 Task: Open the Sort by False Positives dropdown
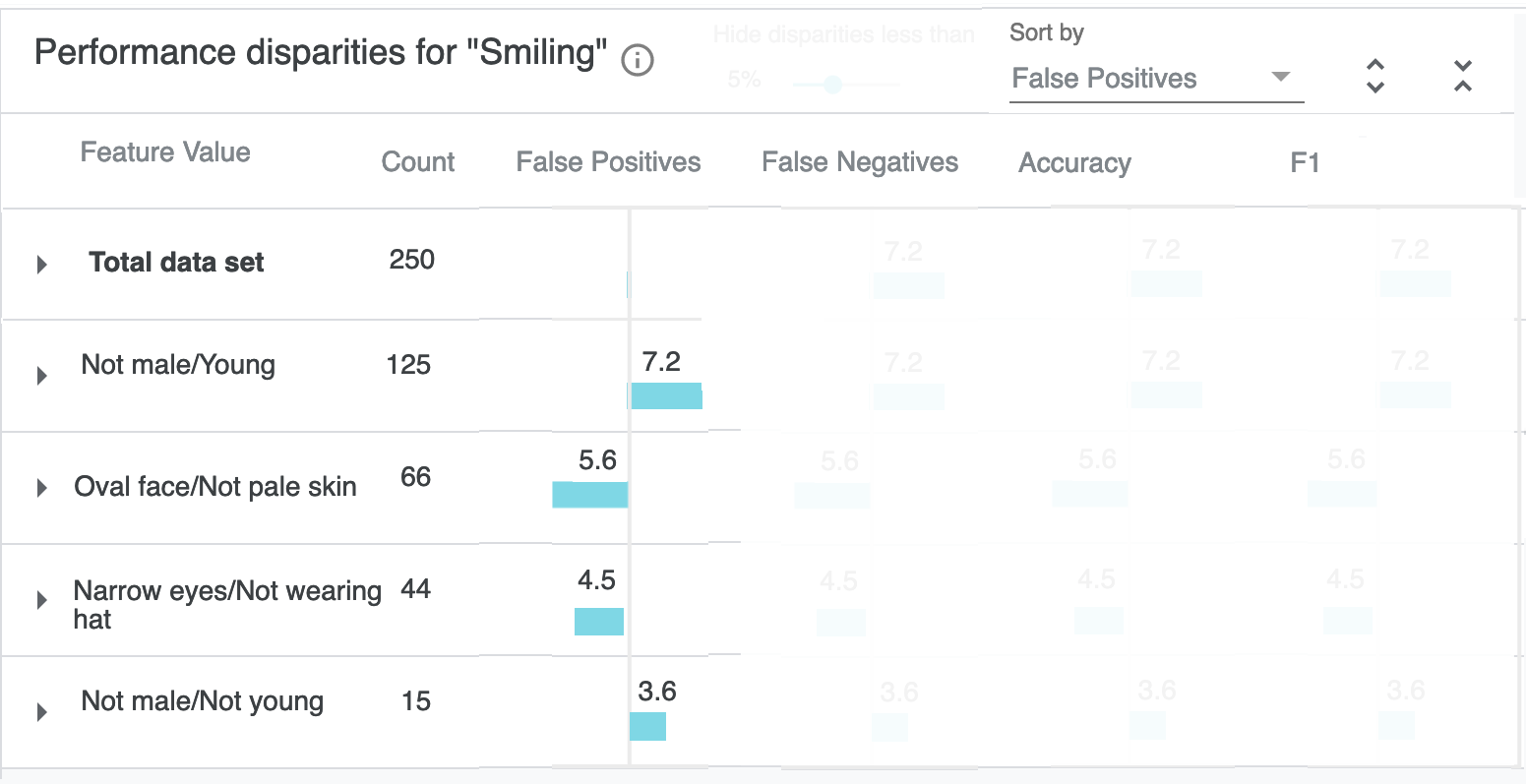(1157, 79)
